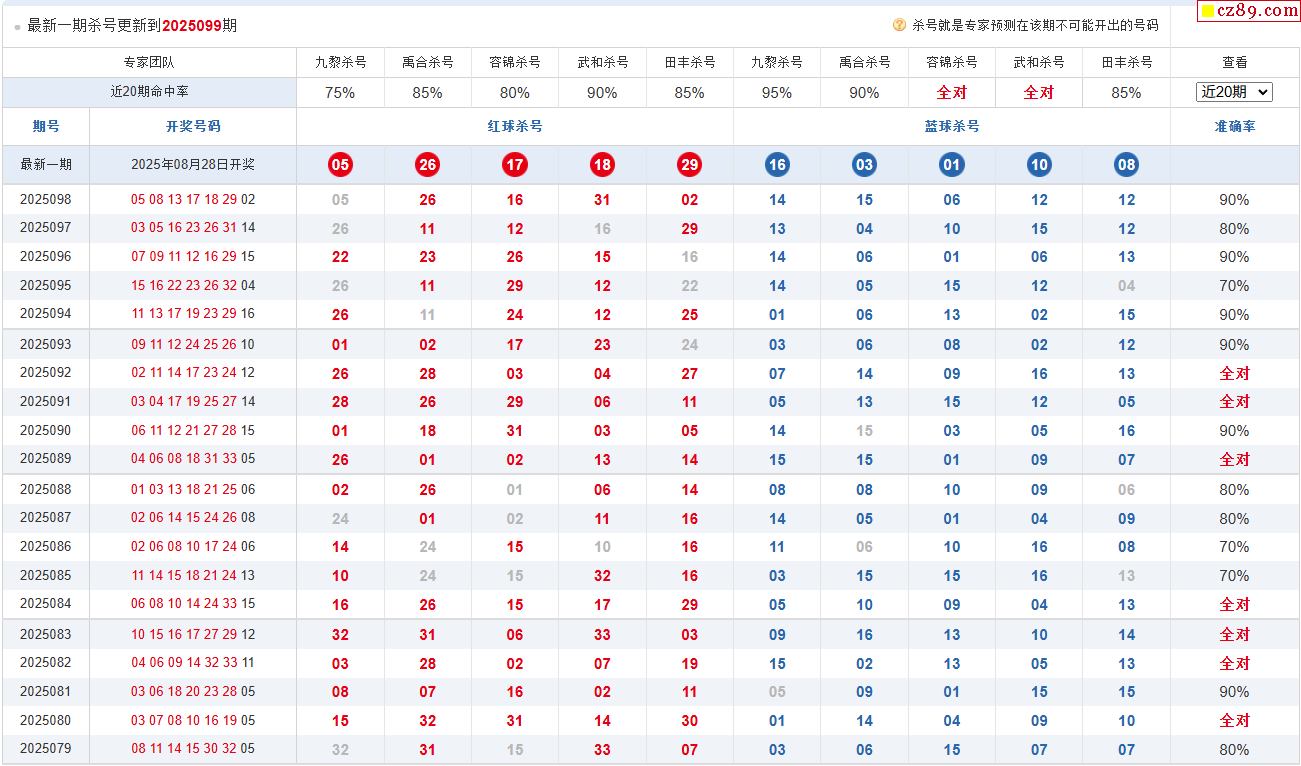Select red ball 18 in latest period row
Viewport: 1301px width, 766px height.
coord(602,165)
